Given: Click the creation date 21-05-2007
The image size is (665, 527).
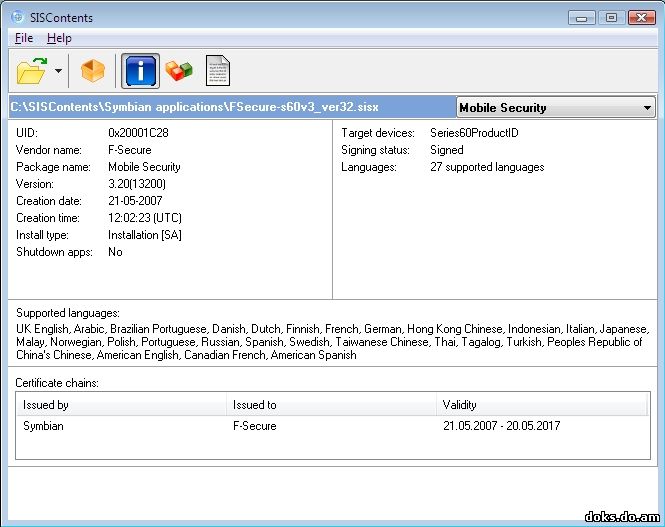Looking at the screenshot, I should coord(135,201).
